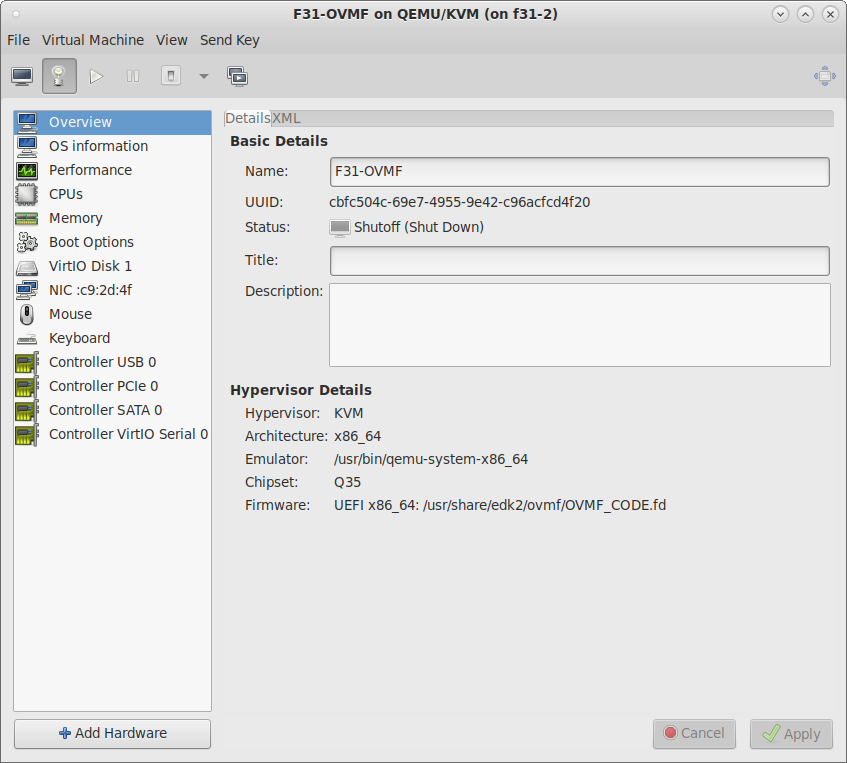The height and width of the screenshot is (763, 847).
Task: Select VirtIO Disk 1 device
Action: coord(90,266)
